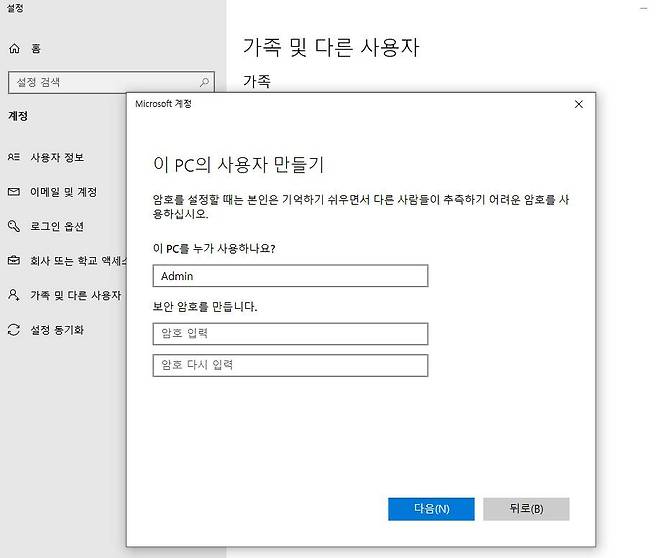
Task: Click the 설정 검색 search box
Action: click(111, 82)
